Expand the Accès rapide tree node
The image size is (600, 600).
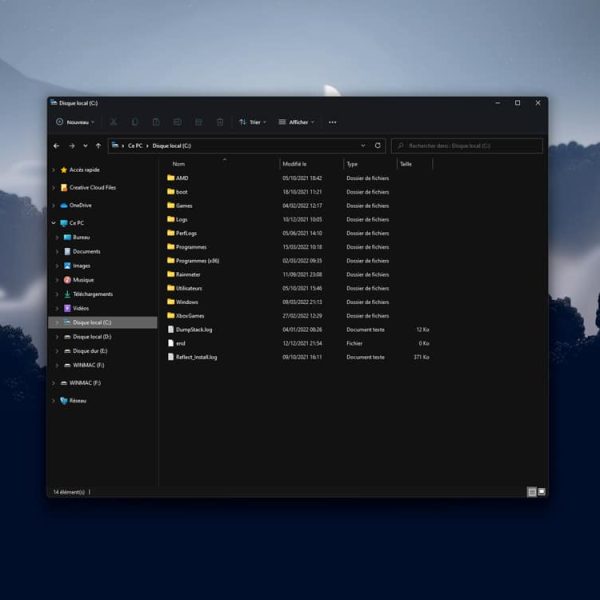[x=54, y=170]
